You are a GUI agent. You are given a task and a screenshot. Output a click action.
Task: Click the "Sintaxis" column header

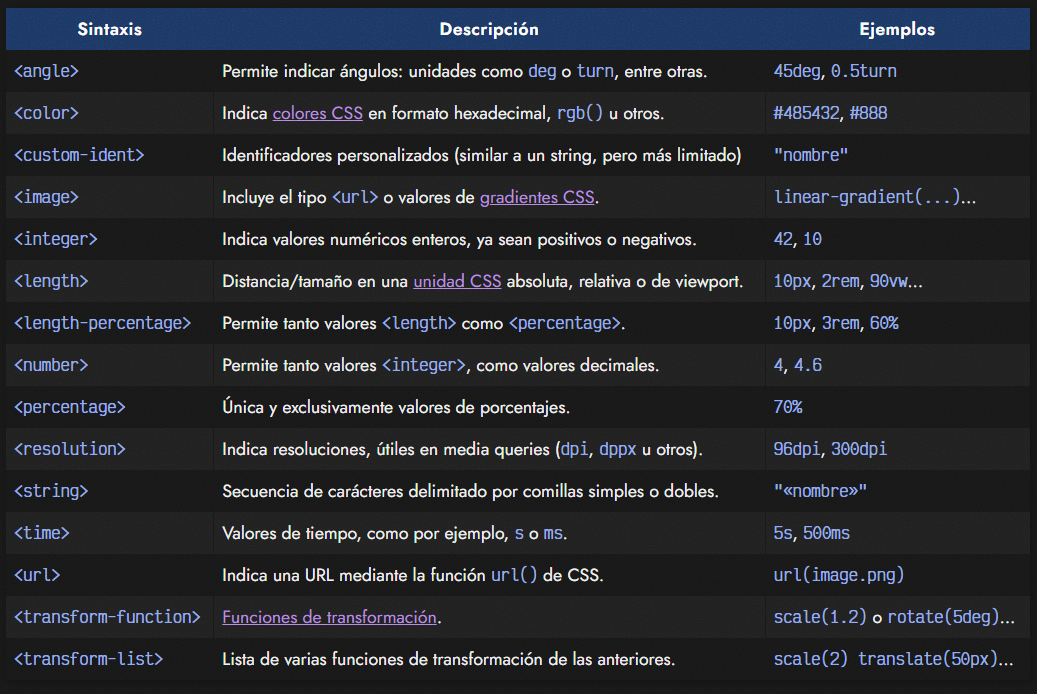tap(110, 29)
